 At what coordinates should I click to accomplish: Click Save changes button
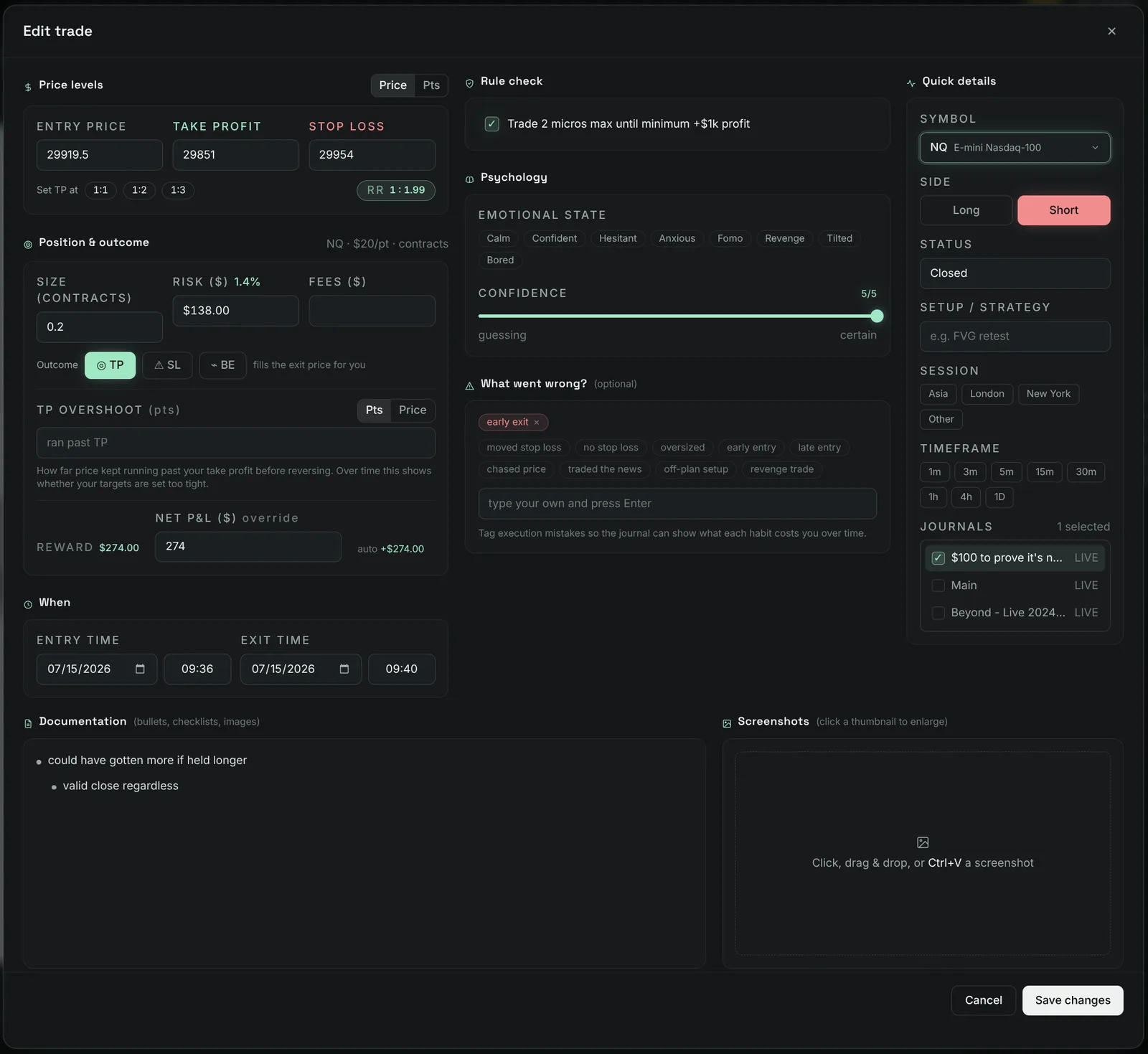(x=1073, y=1000)
